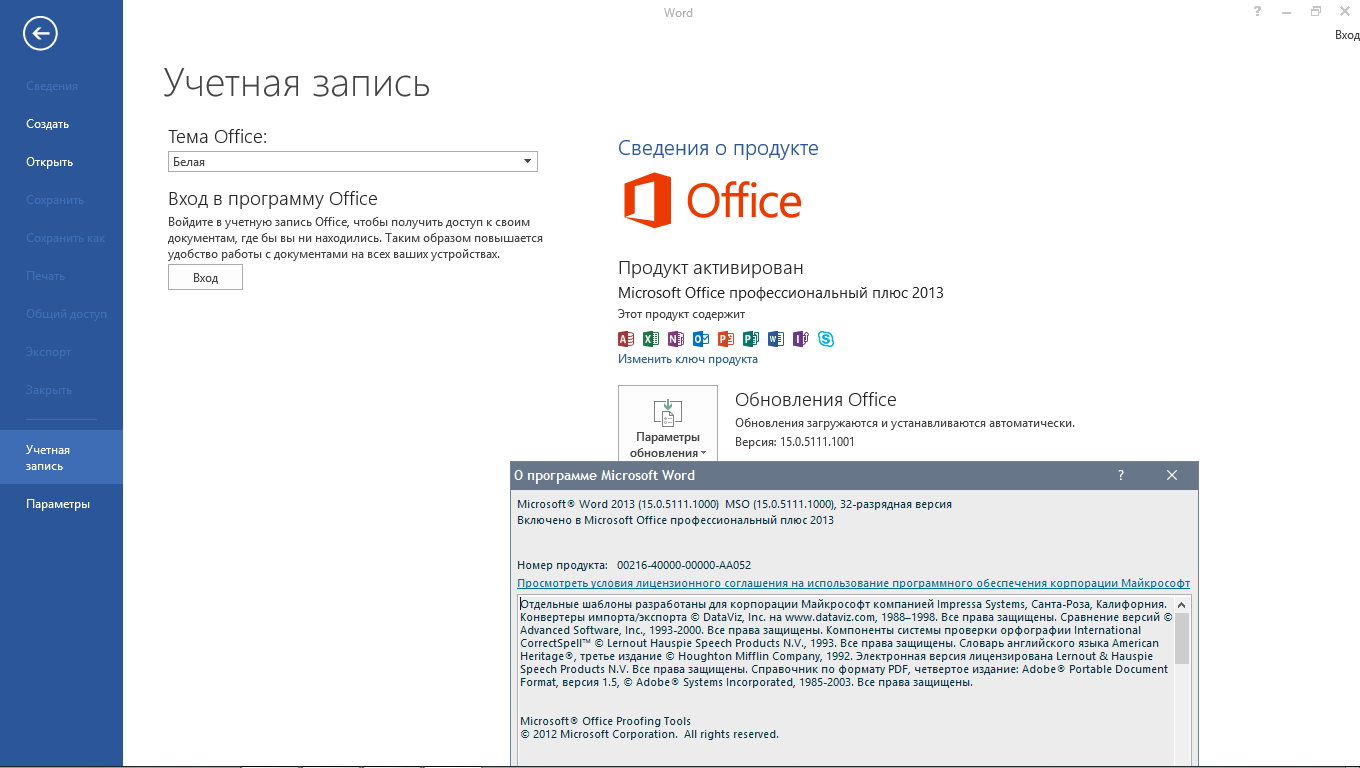Image resolution: width=1360 pixels, height=768 pixels.
Task: Click the Word icon under product contents
Action: pyautogui.click(x=776, y=339)
